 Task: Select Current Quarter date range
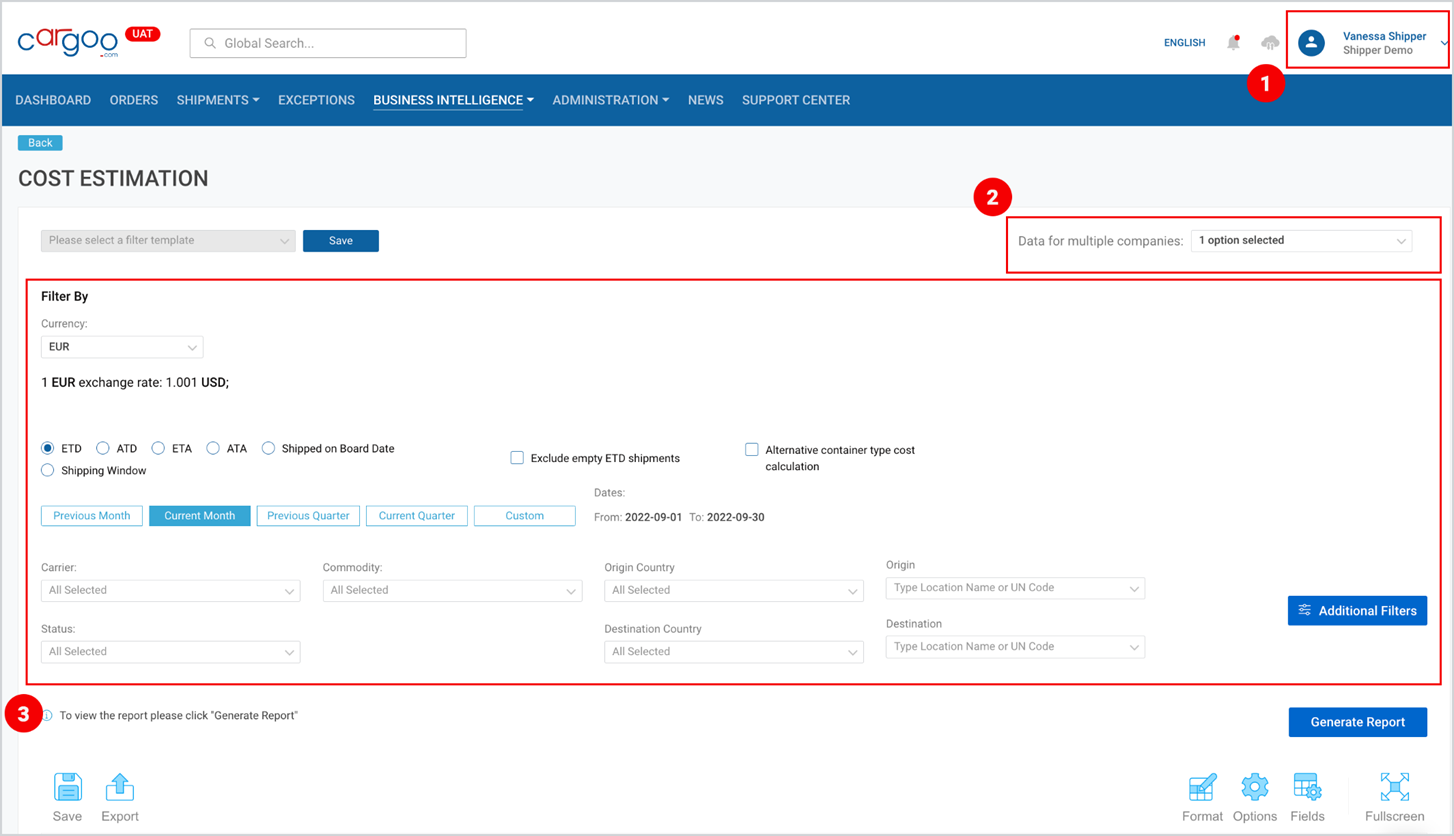click(417, 516)
